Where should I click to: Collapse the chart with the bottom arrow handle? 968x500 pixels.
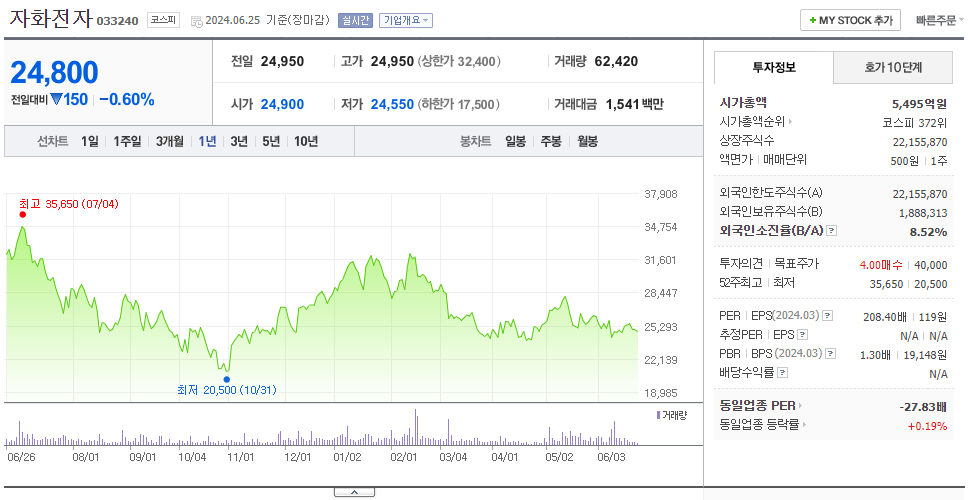pyautogui.click(x=354, y=492)
